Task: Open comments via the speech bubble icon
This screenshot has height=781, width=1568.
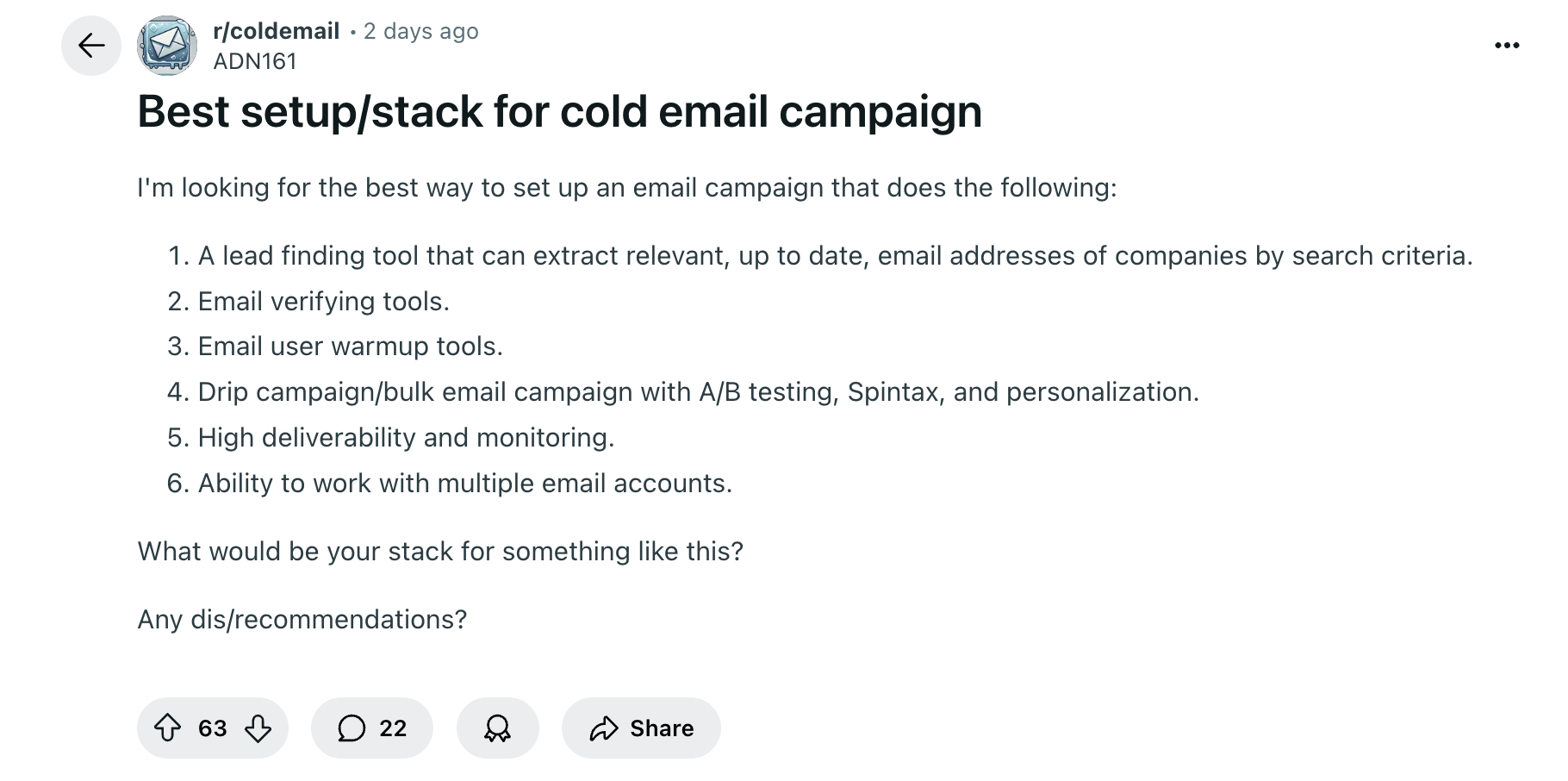Action: click(351, 728)
